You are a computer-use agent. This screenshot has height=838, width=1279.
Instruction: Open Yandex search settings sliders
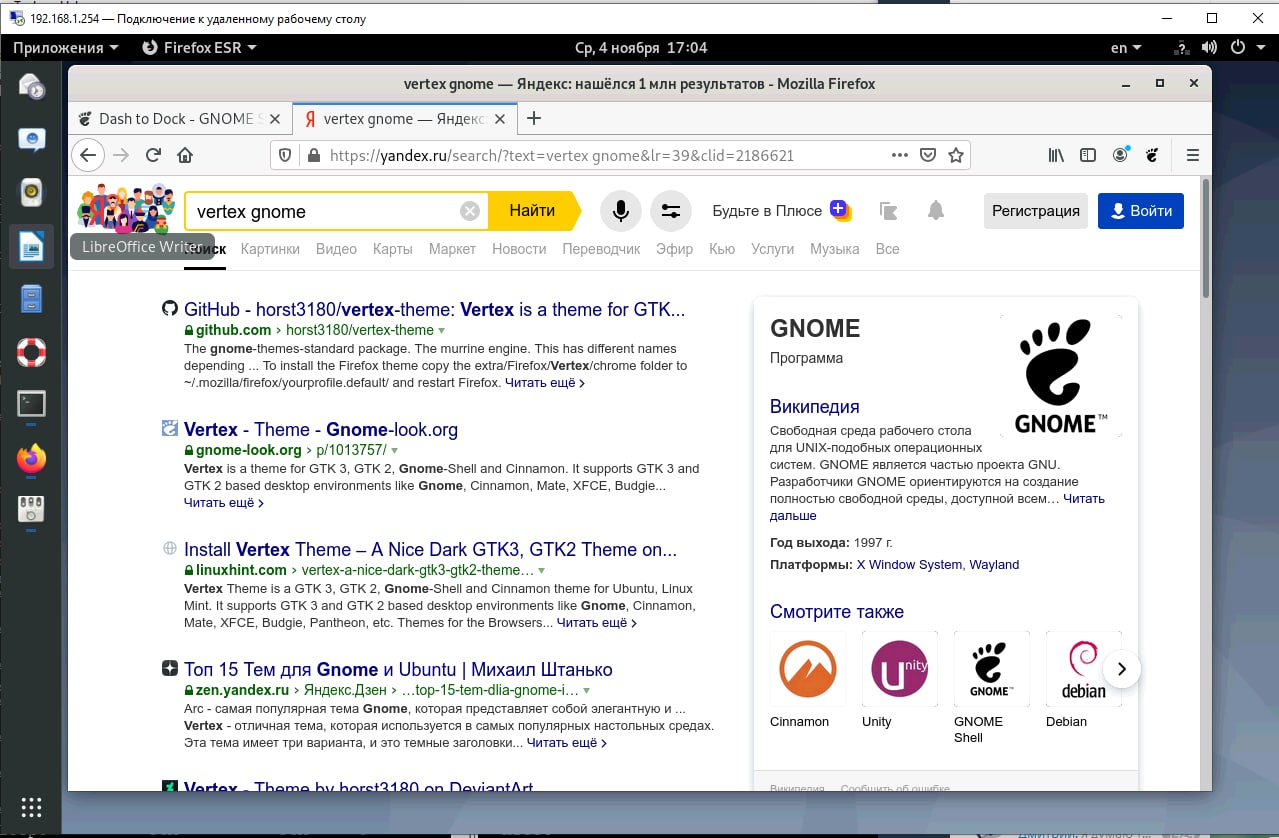click(671, 211)
